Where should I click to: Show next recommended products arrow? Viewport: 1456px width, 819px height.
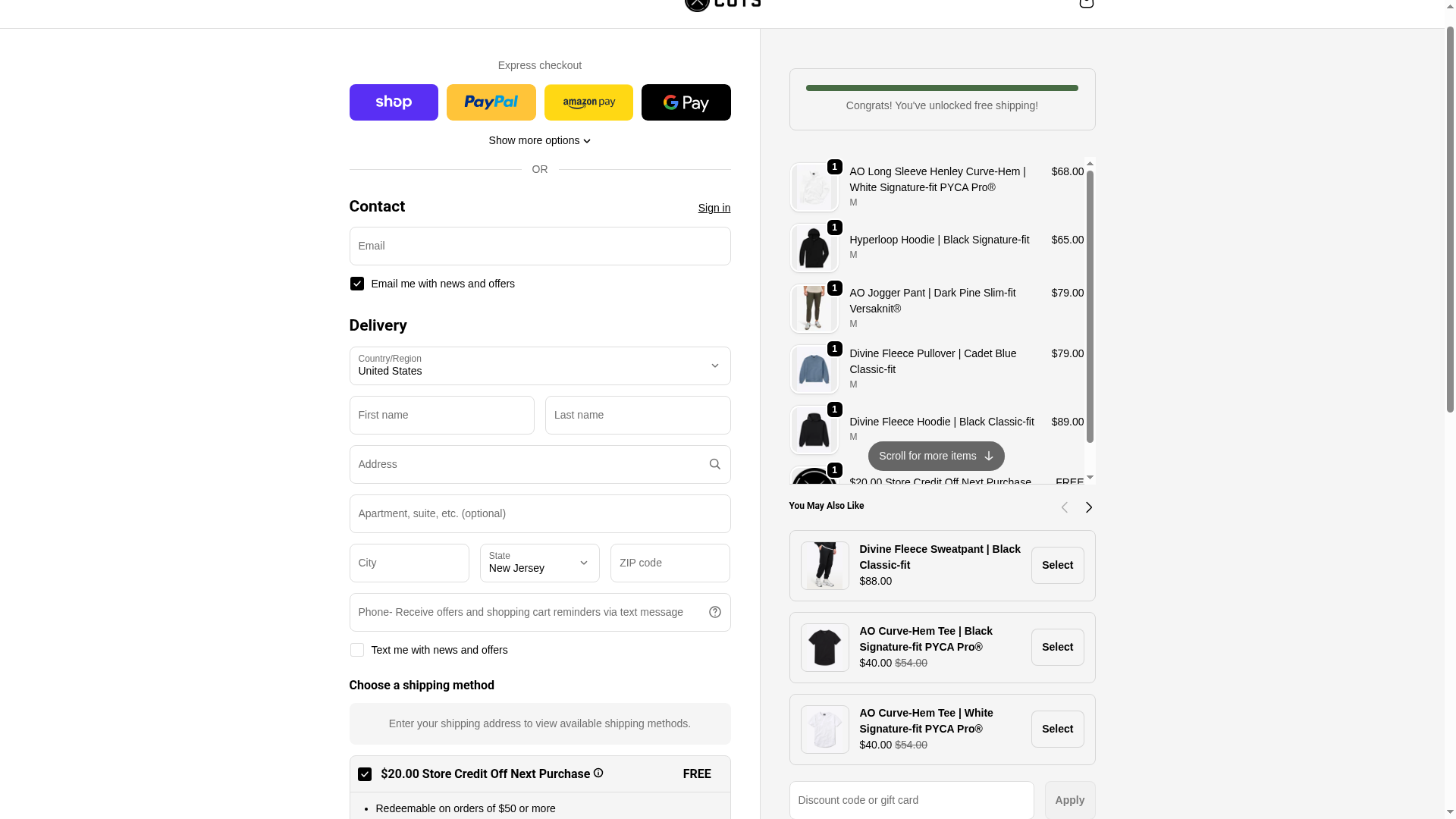(1088, 507)
